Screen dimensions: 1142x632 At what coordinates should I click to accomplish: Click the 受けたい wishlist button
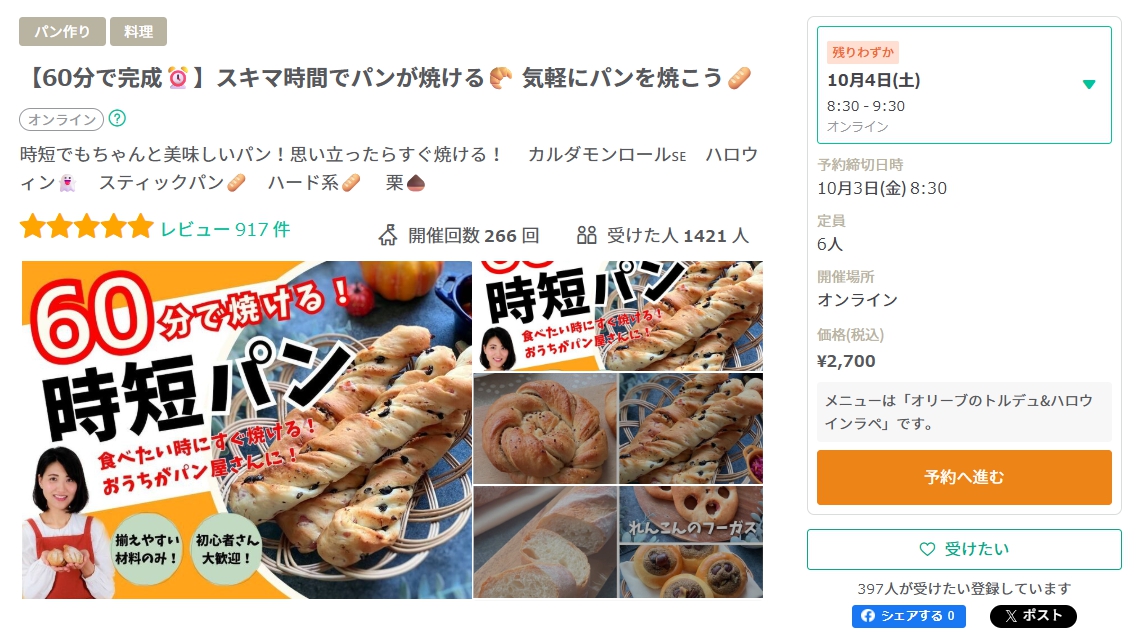click(964, 549)
